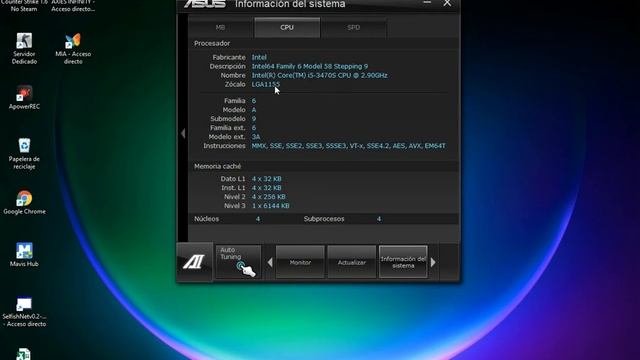
Task: Launch Google Chrome desktop icon
Action: coord(24,202)
